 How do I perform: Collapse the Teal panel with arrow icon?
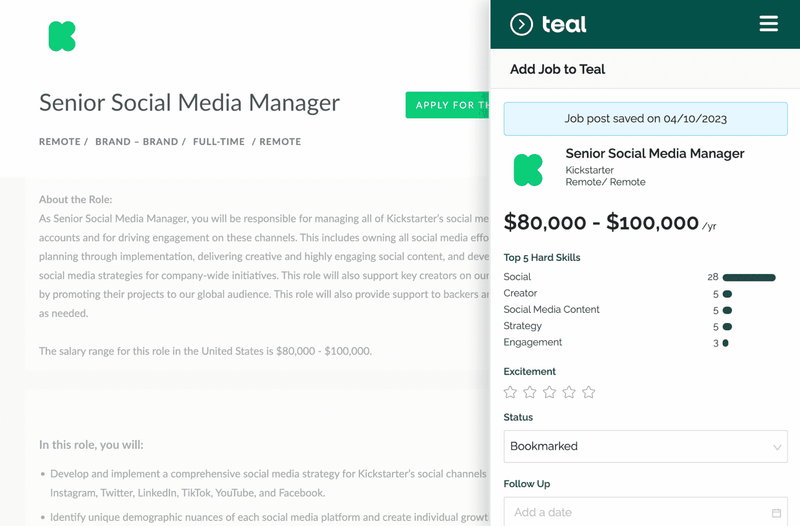(x=521, y=24)
